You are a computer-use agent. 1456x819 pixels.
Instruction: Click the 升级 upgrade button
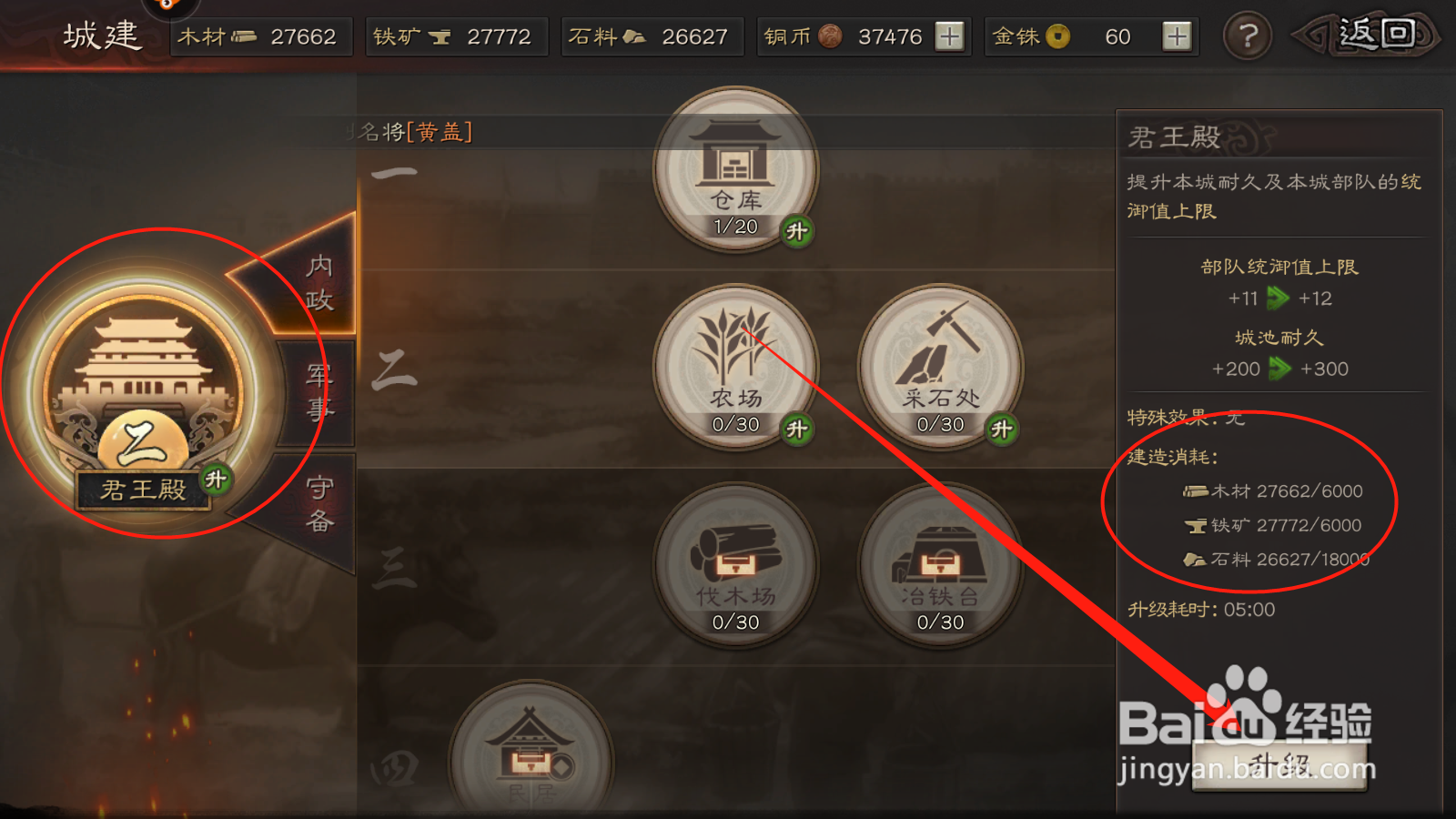[x=1279, y=764]
